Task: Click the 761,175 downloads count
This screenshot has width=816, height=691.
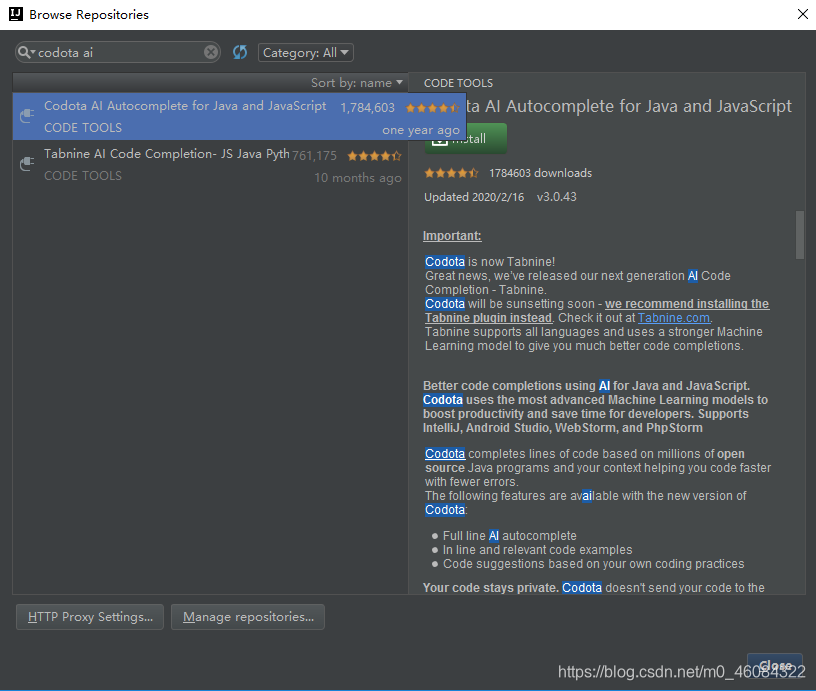Action: point(314,156)
